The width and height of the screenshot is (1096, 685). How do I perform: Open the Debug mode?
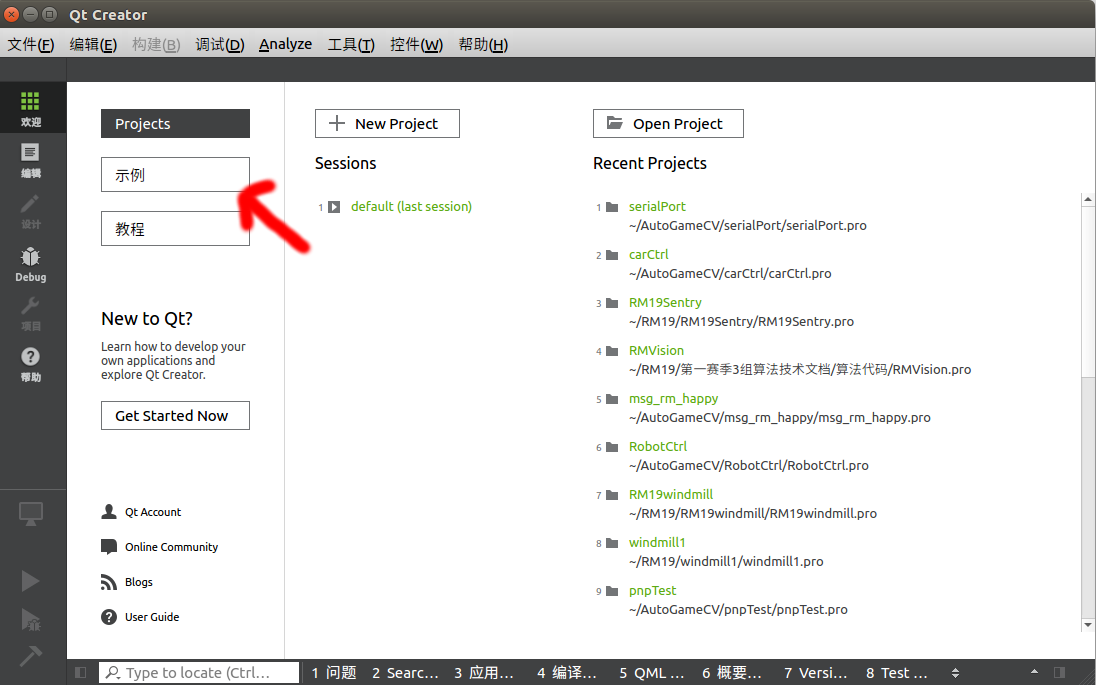(30, 264)
